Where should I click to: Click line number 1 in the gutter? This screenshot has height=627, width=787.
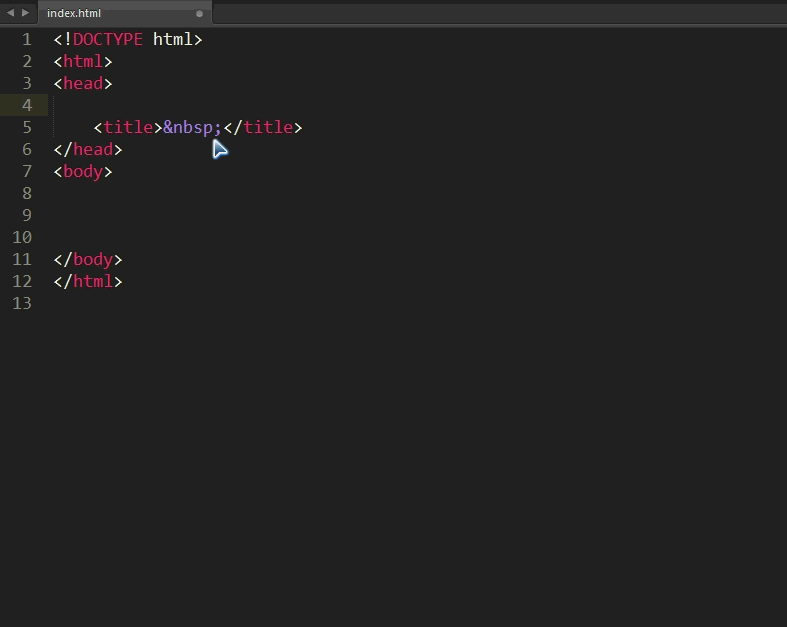(x=27, y=40)
